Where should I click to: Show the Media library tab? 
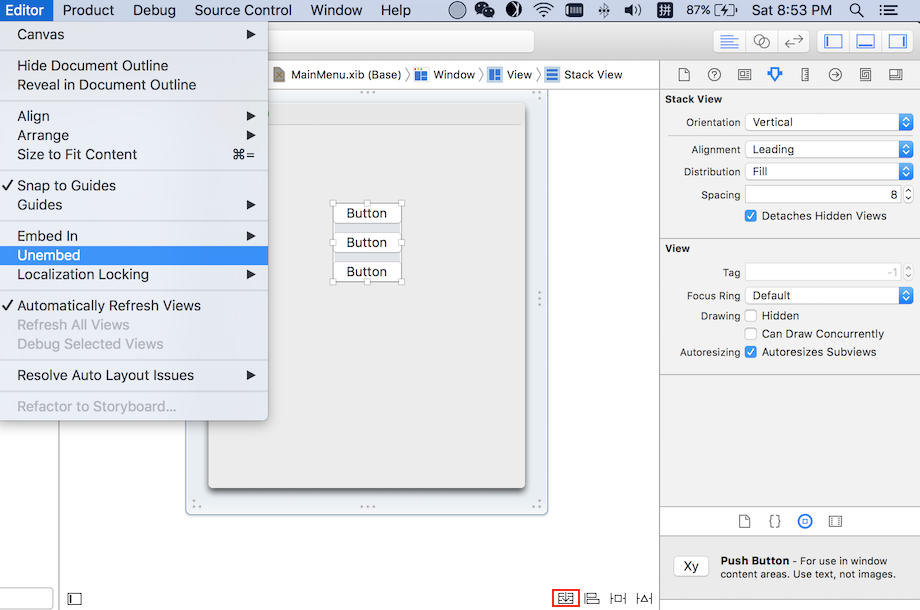835,521
